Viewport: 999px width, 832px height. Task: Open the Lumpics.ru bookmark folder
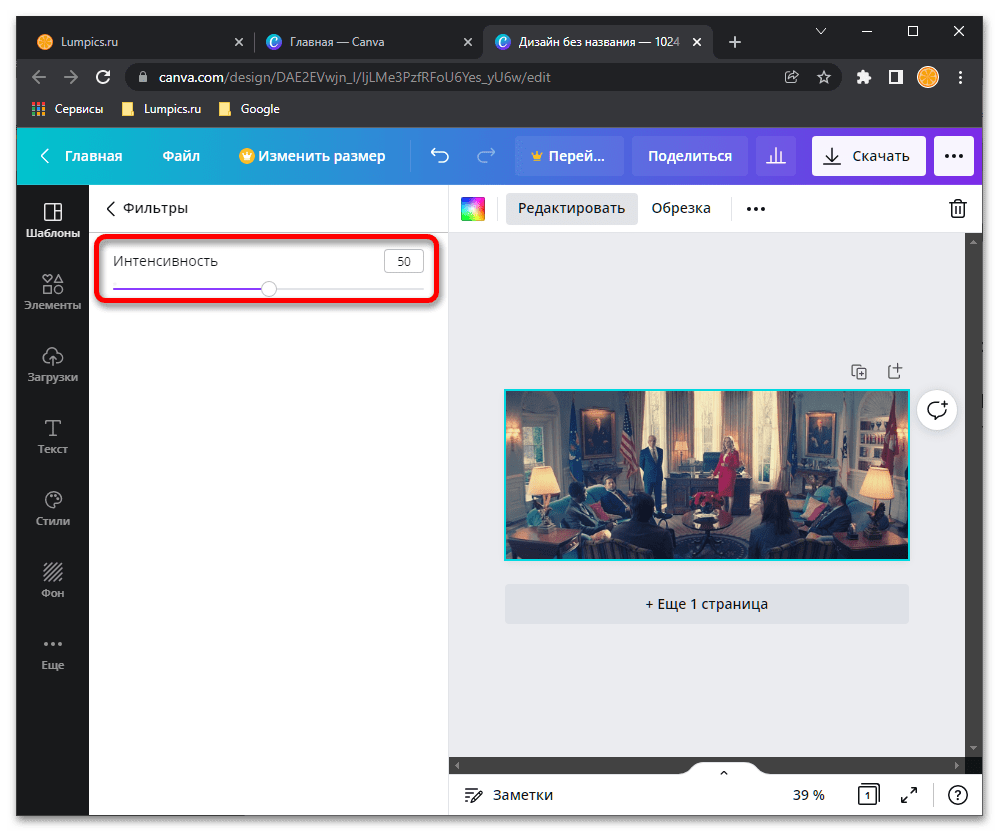(x=161, y=109)
